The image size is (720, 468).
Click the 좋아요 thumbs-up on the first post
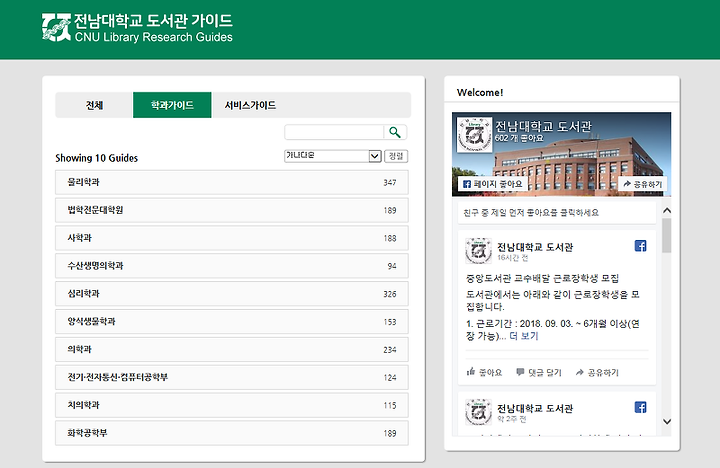click(484, 372)
